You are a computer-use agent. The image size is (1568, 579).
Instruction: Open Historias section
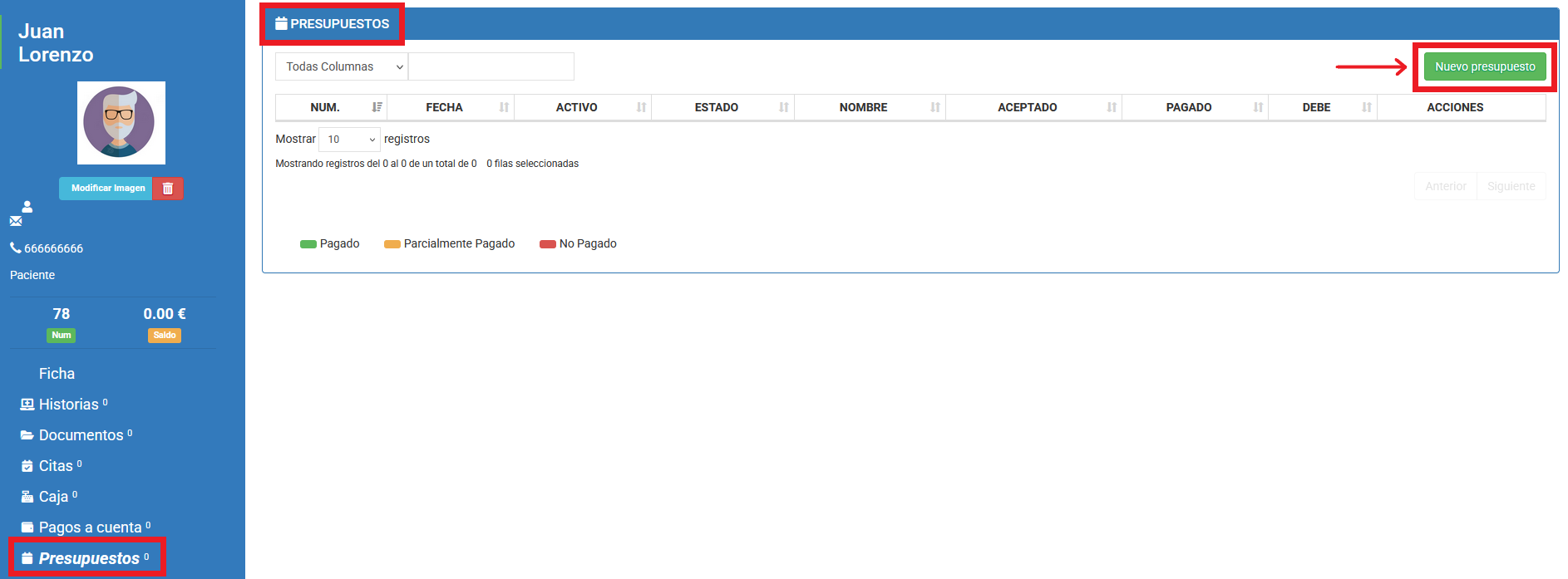(69, 405)
